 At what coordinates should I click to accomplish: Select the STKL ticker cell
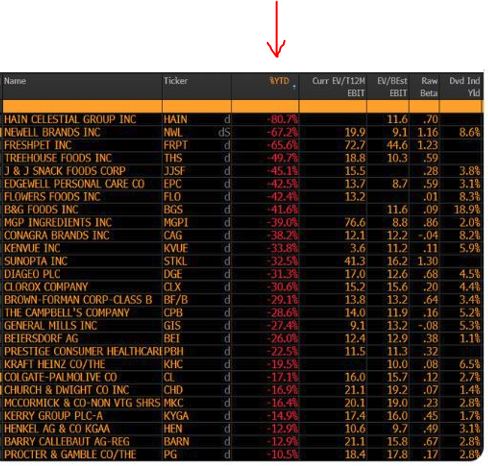point(175,261)
